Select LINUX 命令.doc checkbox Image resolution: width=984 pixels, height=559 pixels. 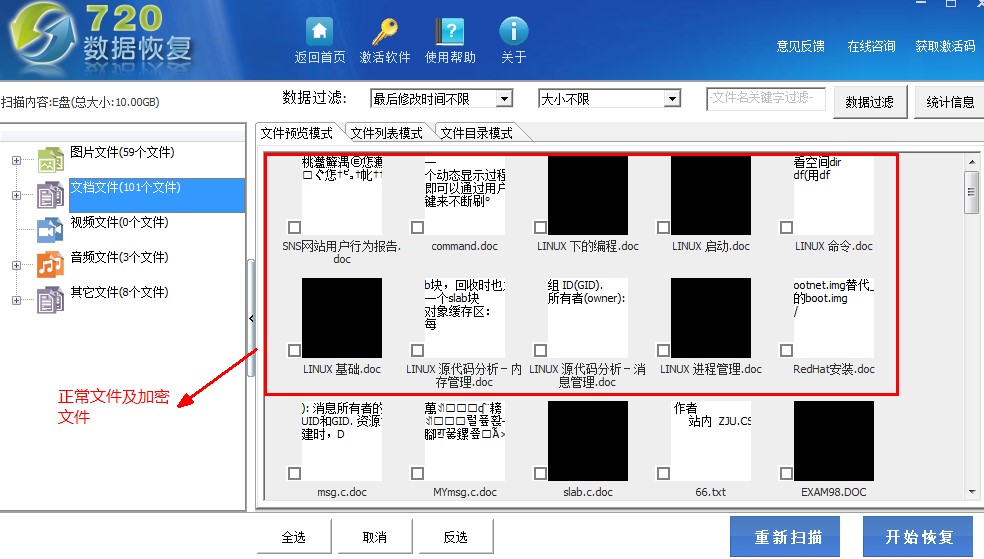[x=786, y=227]
